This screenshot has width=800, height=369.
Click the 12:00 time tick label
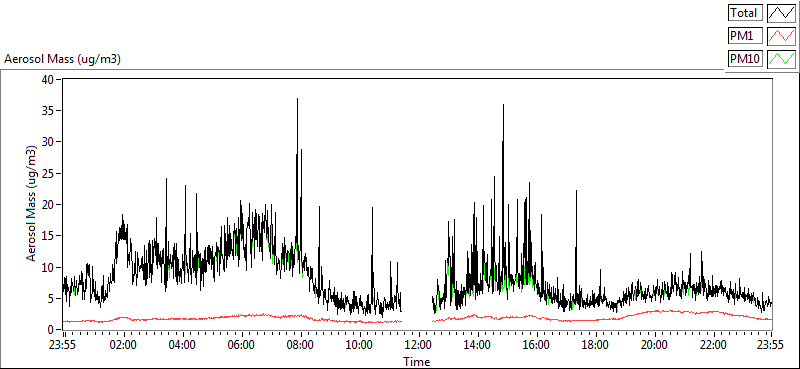pos(419,344)
